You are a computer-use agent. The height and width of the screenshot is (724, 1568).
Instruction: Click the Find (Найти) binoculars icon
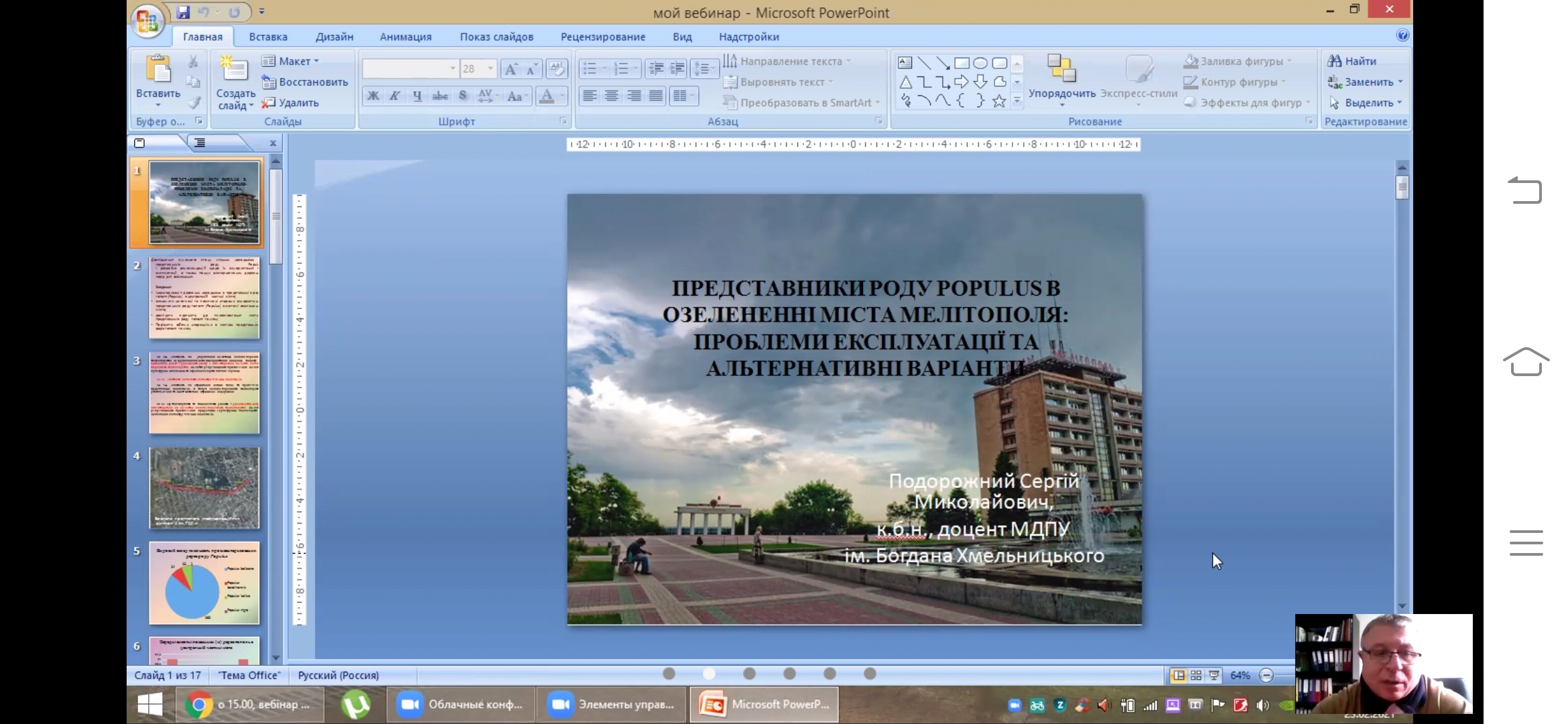(x=1334, y=61)
